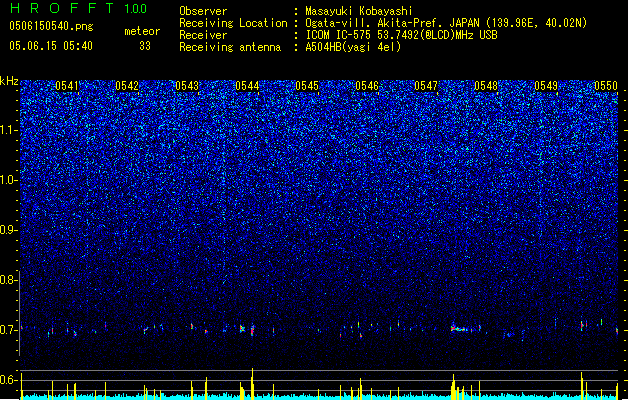Click the 0.6 kHz axis label

[x=9, y=380]
